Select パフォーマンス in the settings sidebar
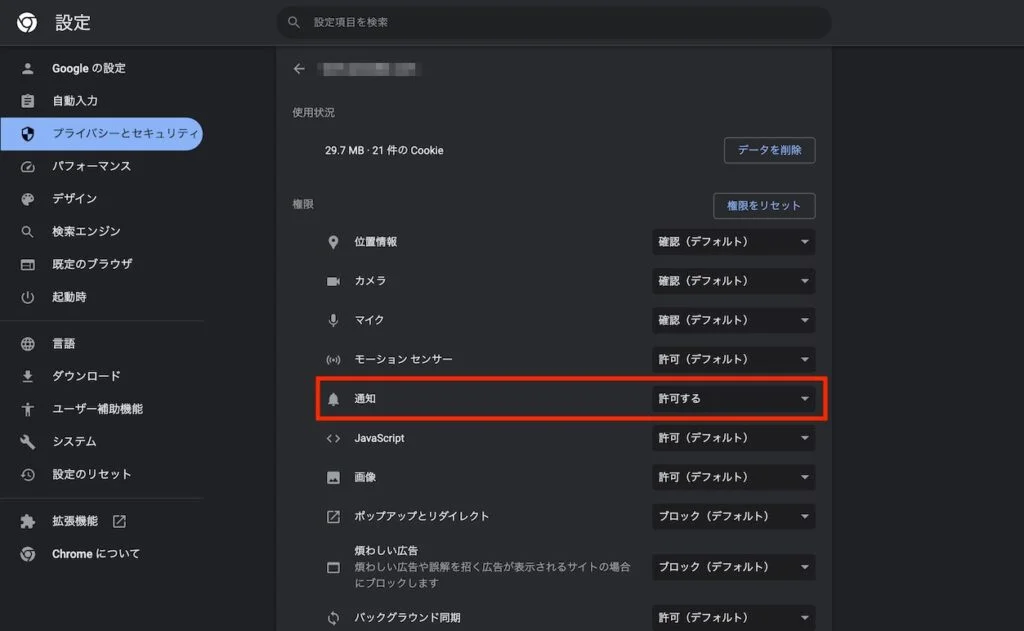Viewport: 1024px width, 631px height. point(91,166)
